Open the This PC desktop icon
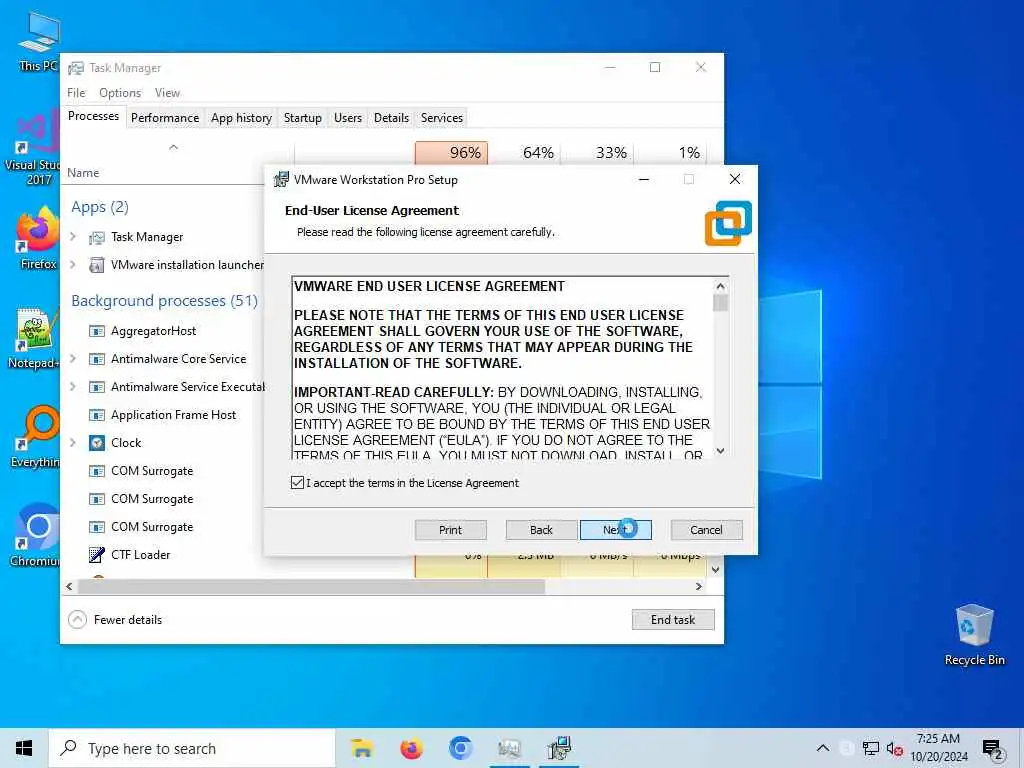1024x768 pixels. pyautogui.click(x=38, y=39)
